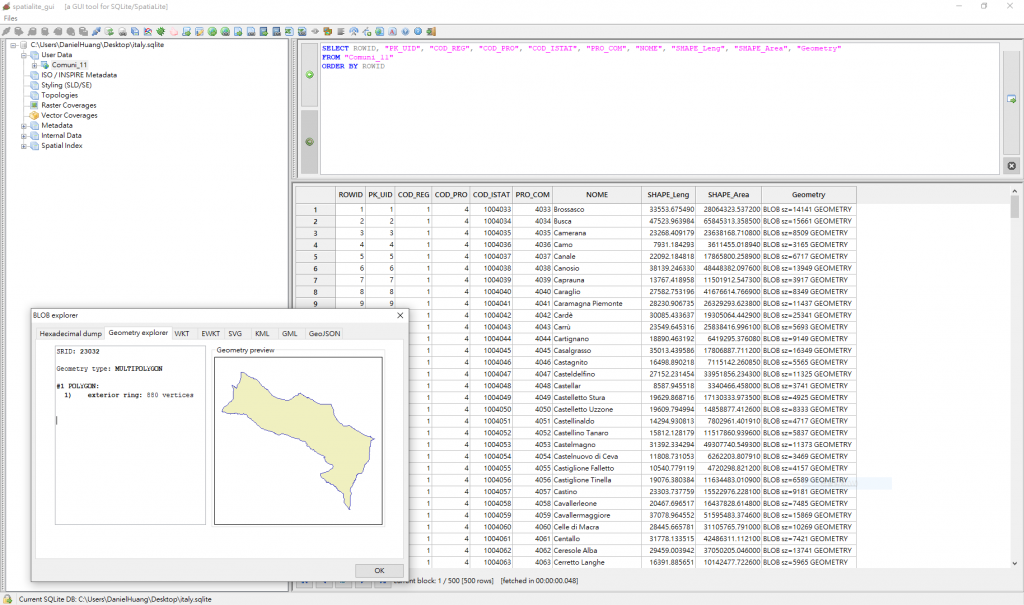The height and width of the screenshot is (605, 1024).
Task: Click the geometry preview polygon image
Action: pyautogui.click(x=298, y=440)
